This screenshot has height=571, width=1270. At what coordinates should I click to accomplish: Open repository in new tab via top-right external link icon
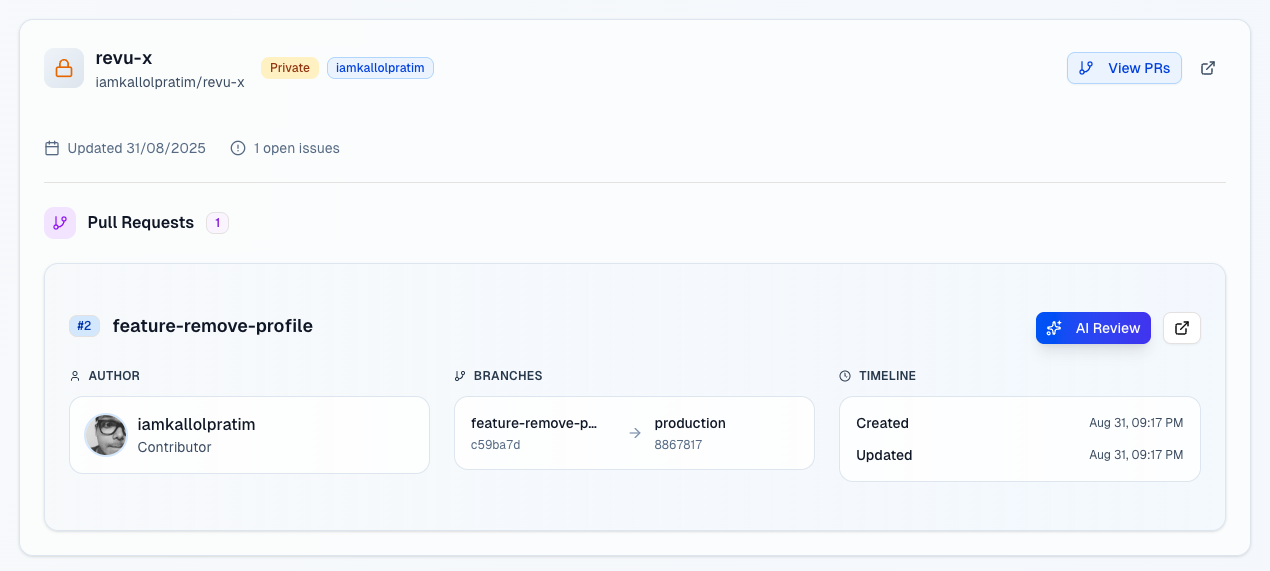click(1207, 68)
